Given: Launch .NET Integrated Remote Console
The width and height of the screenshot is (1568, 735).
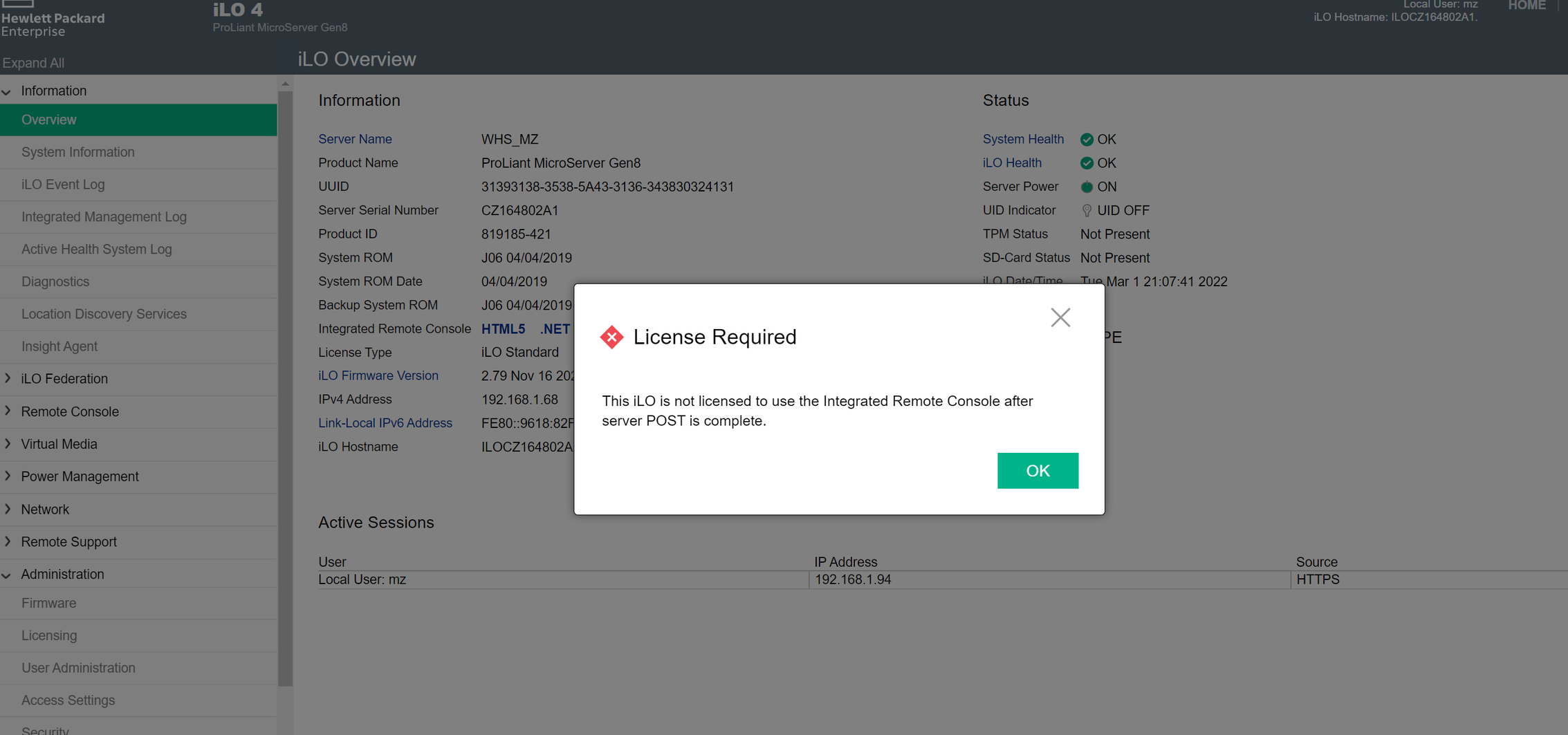Looking at the screenshot, I should (555, 329).
